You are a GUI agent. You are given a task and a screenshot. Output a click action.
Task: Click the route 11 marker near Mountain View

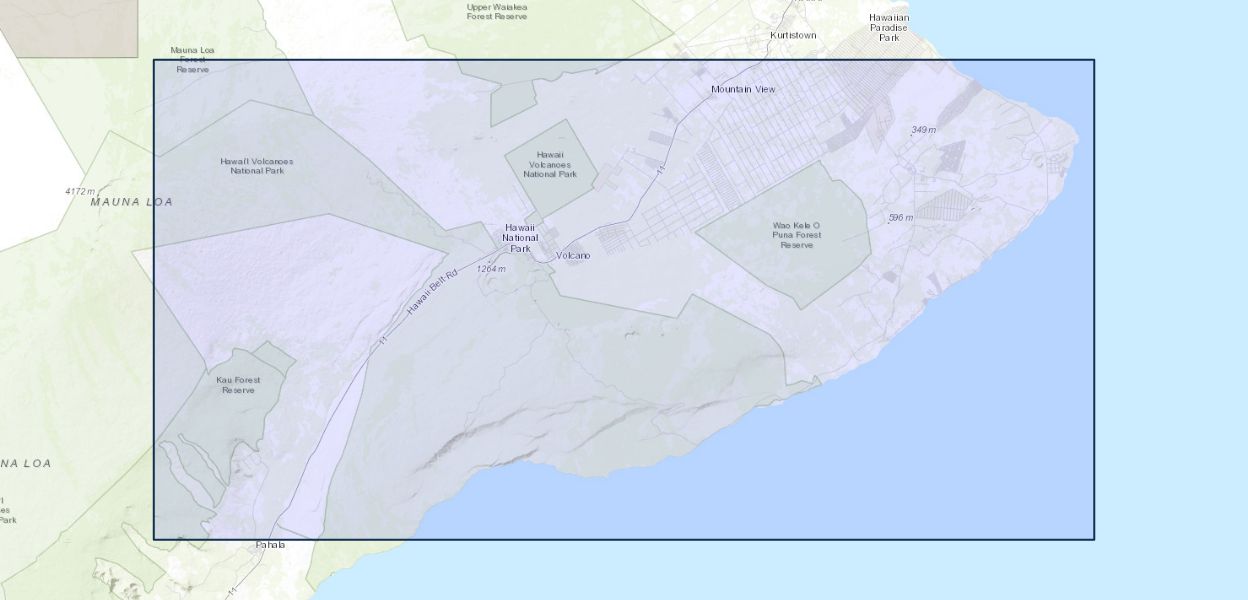coord(660,173)
